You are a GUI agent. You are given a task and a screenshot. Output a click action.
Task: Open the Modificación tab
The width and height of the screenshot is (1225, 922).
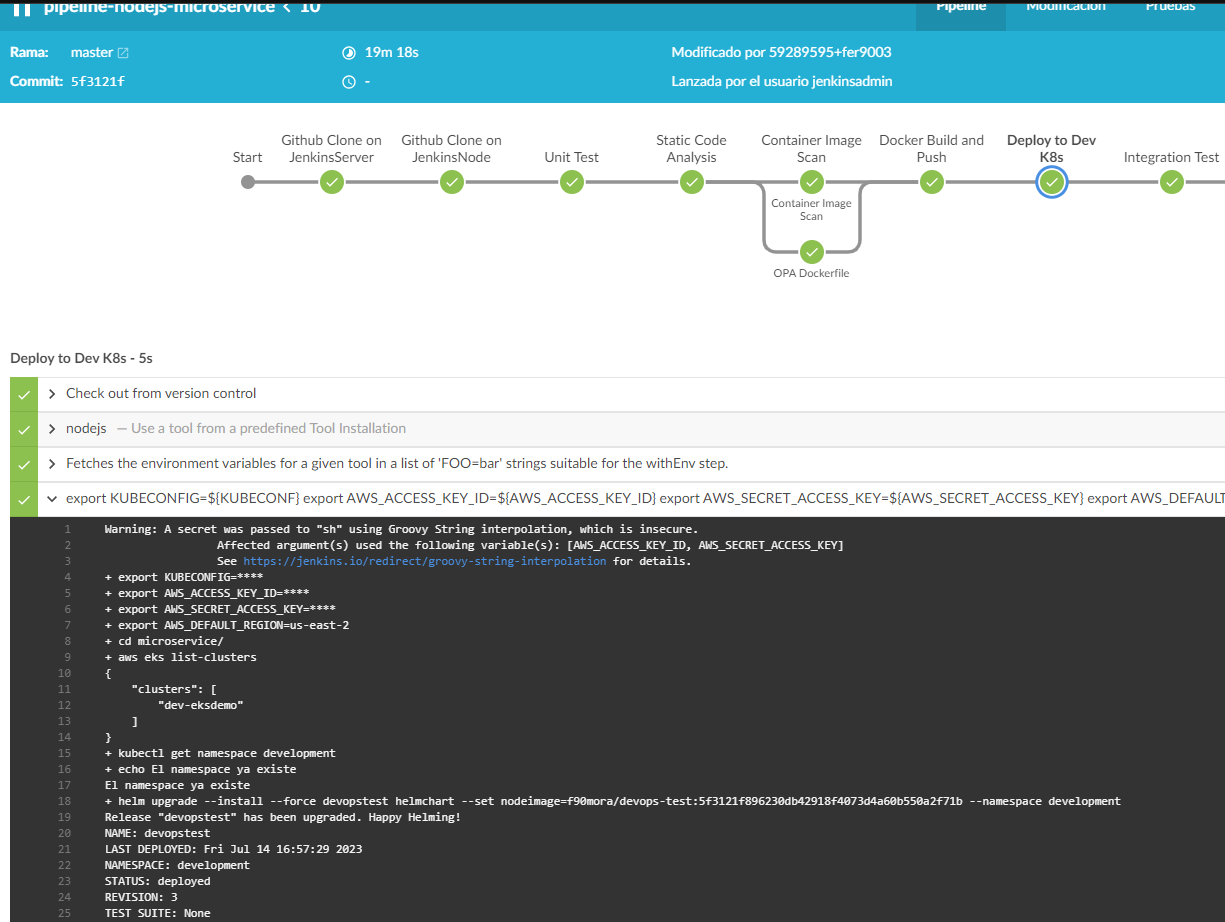tap(1066, 5)
